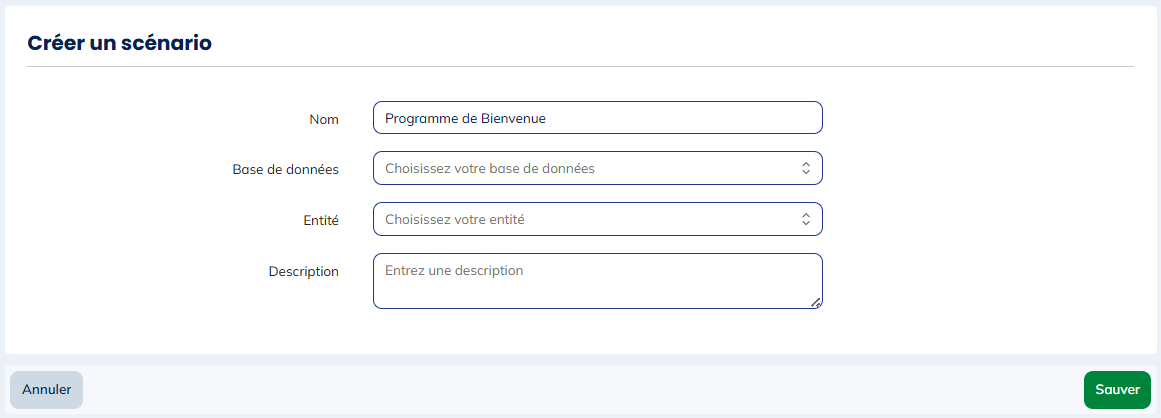The height and width of the screenshot is (418, 1161).
Task: Click the horizontal divider under the heading
Action: (x=580, y=66)
